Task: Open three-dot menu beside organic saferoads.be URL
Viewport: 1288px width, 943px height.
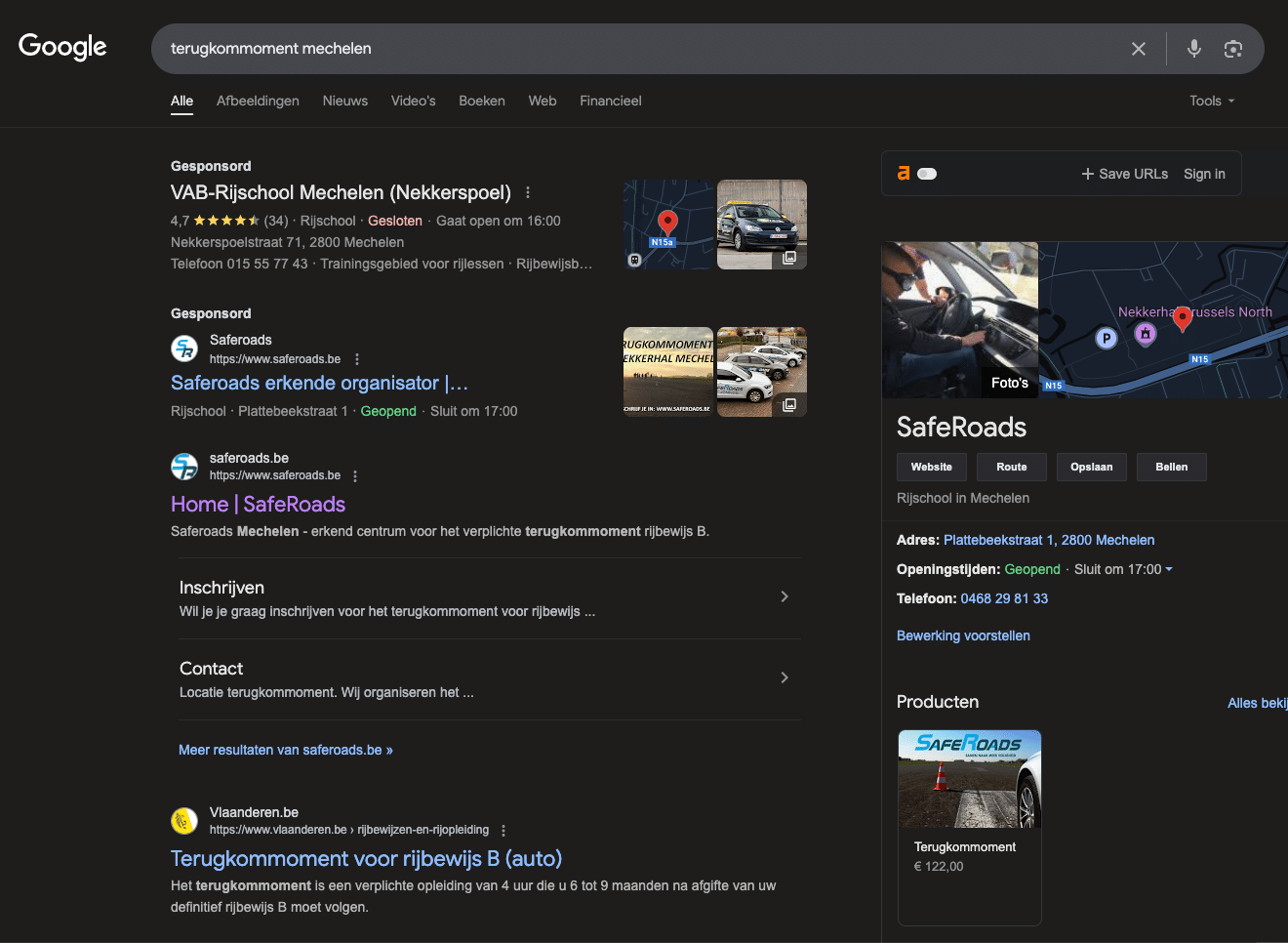Action: click(x=355, y=476)
